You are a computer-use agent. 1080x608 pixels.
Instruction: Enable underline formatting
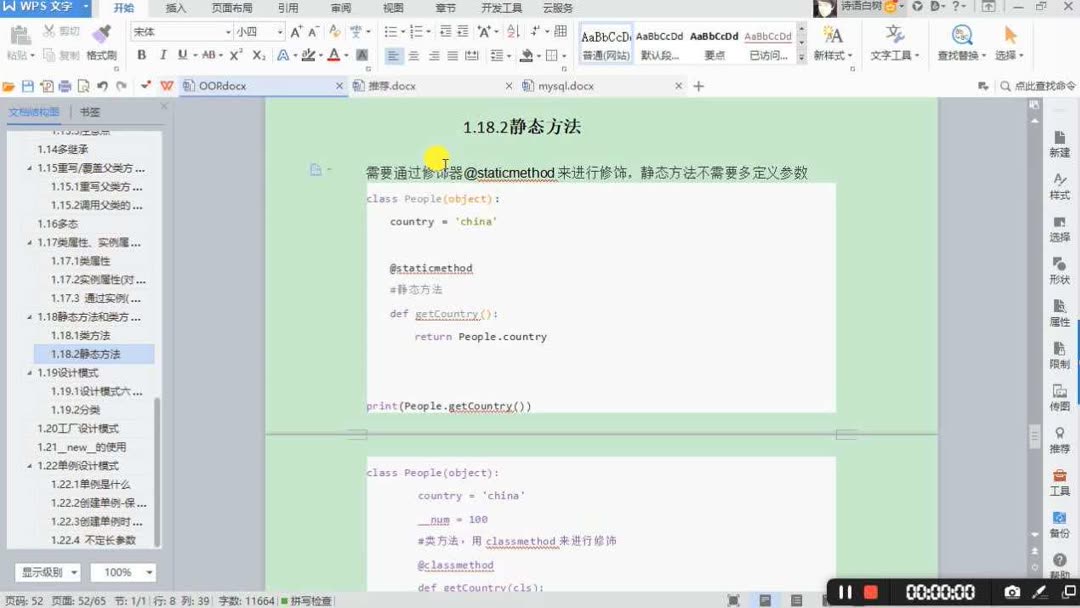click(183, 54)
